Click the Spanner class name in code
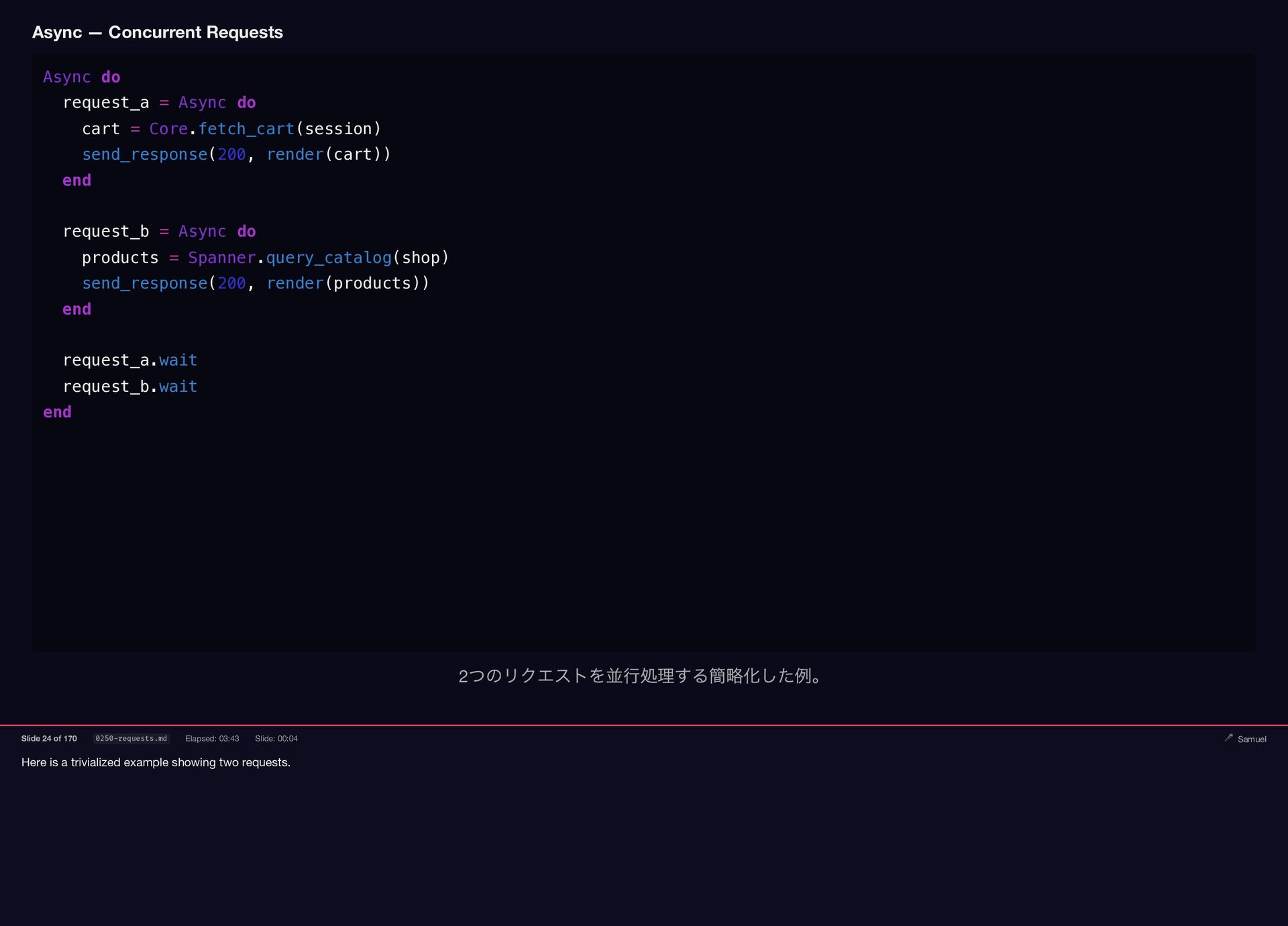 click(x=221, y=258)
